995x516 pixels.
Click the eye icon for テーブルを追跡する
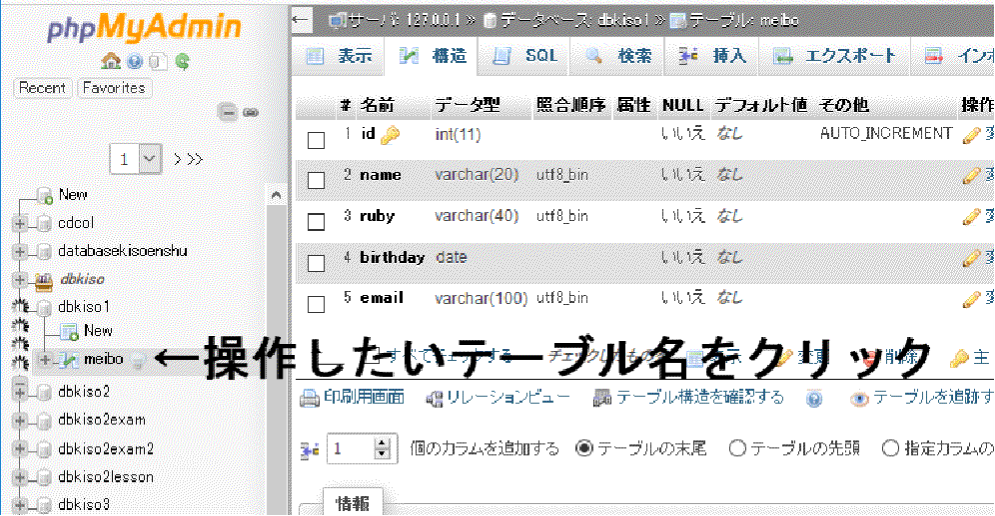coord(859,399)
